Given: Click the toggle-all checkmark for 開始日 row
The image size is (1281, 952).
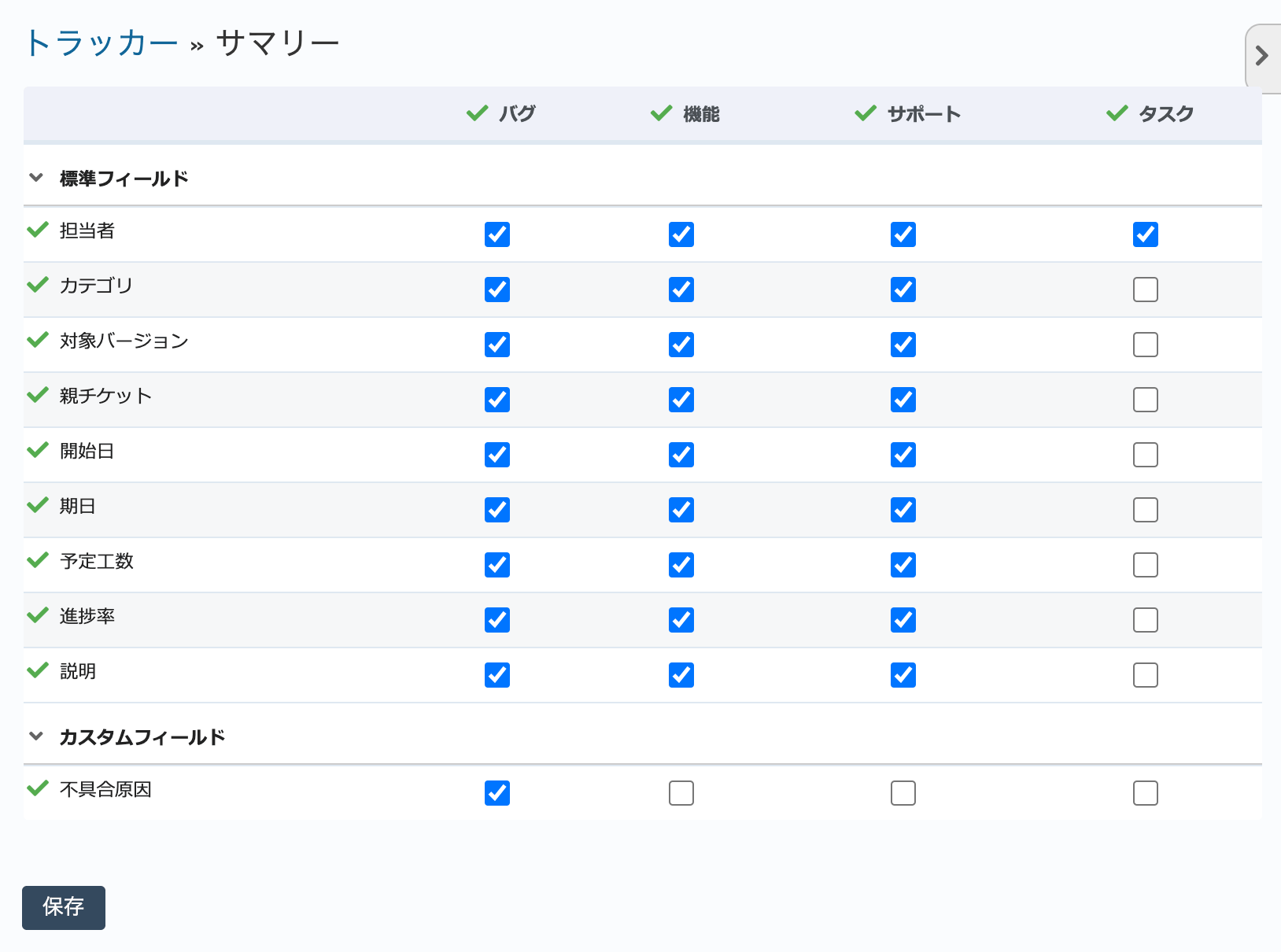Looking at the screenshot, I should [x=38, y=450].
